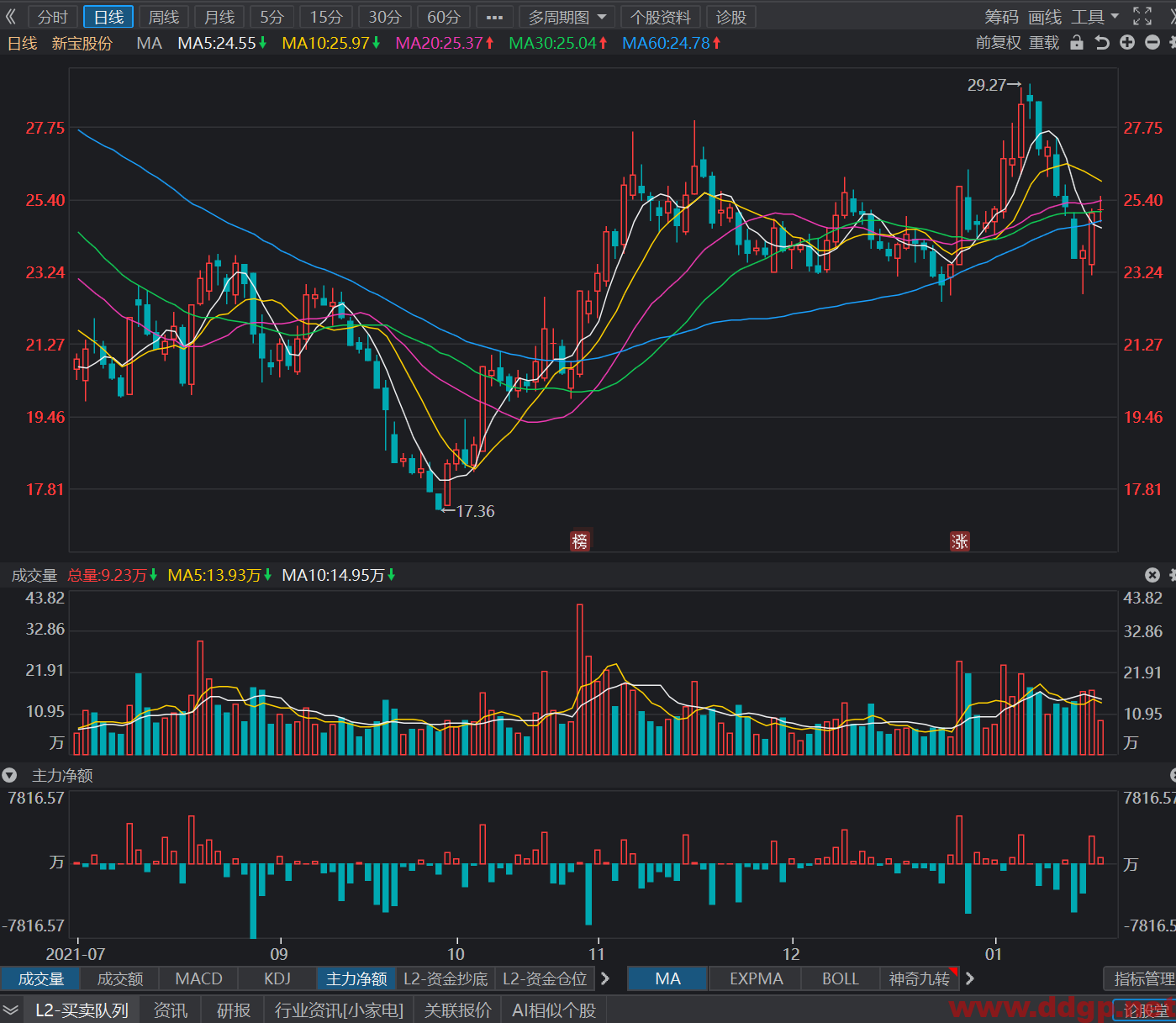Open the 工具 dropdown menu
1176x1023 pixels.
[x=1095, y=17]
